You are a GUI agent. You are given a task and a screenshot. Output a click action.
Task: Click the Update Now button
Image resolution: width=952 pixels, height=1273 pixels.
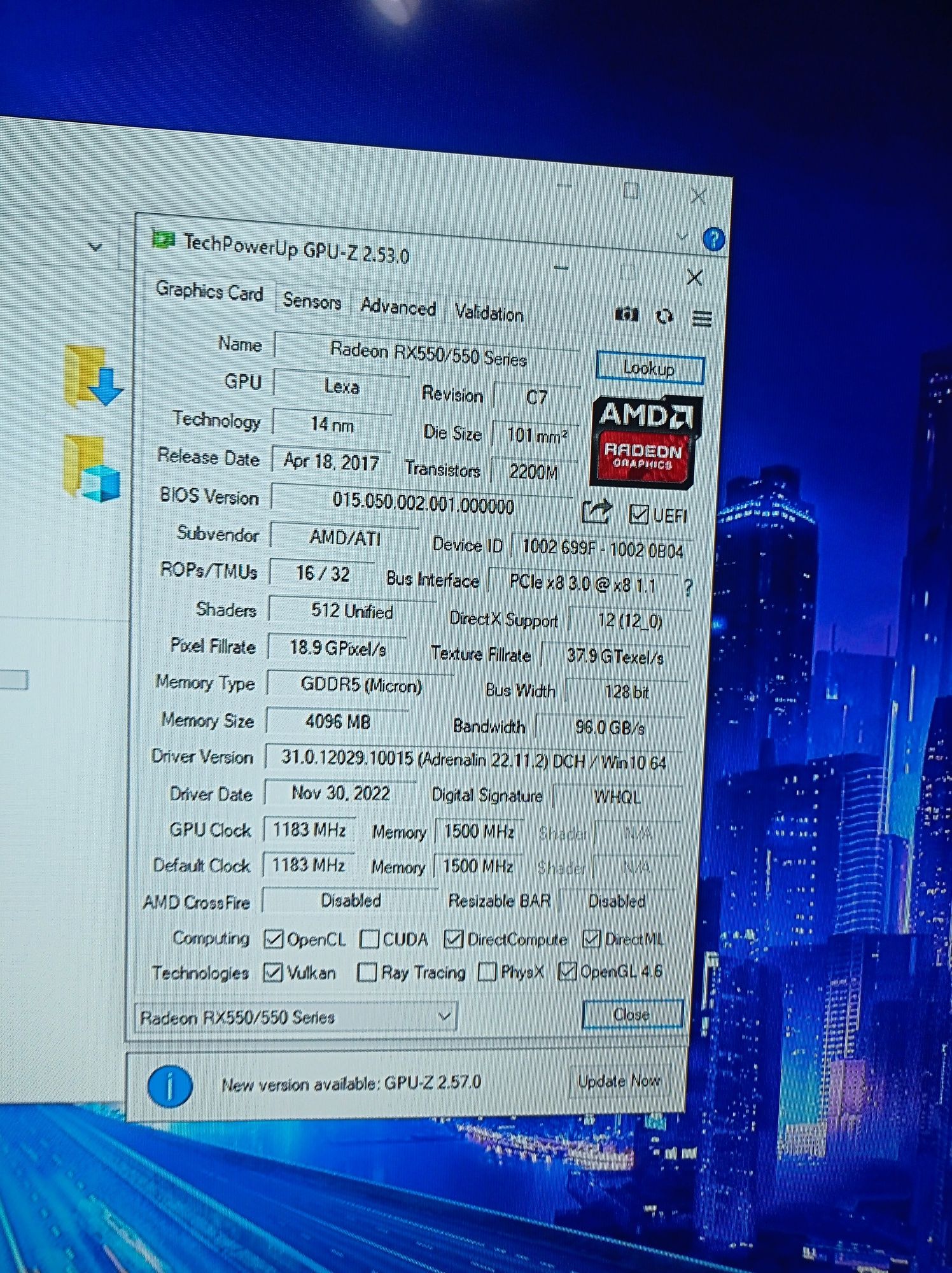619,1080
